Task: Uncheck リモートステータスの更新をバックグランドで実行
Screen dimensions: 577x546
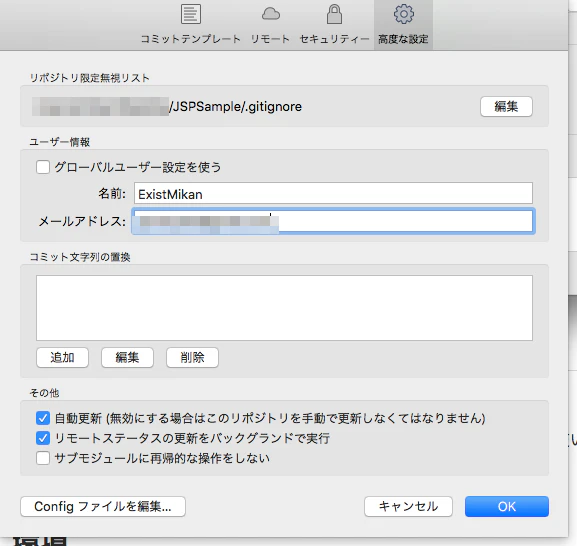Action: pos(43,438)
